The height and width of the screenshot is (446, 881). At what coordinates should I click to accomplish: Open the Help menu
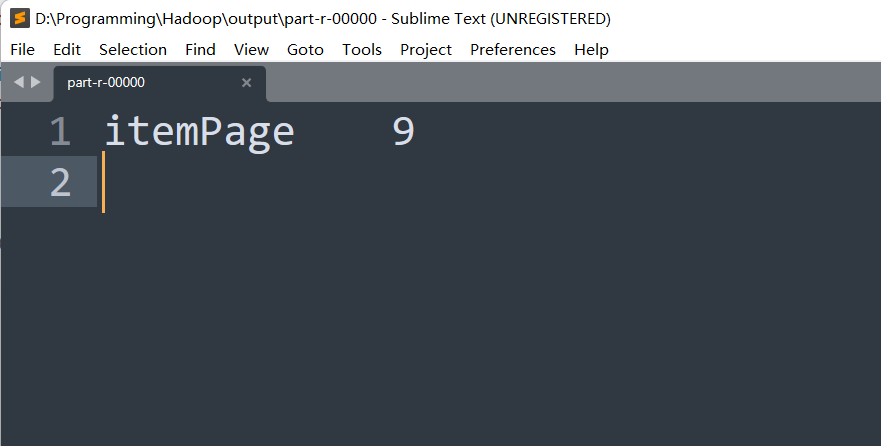pyautogui.click(x=591, y=49)
